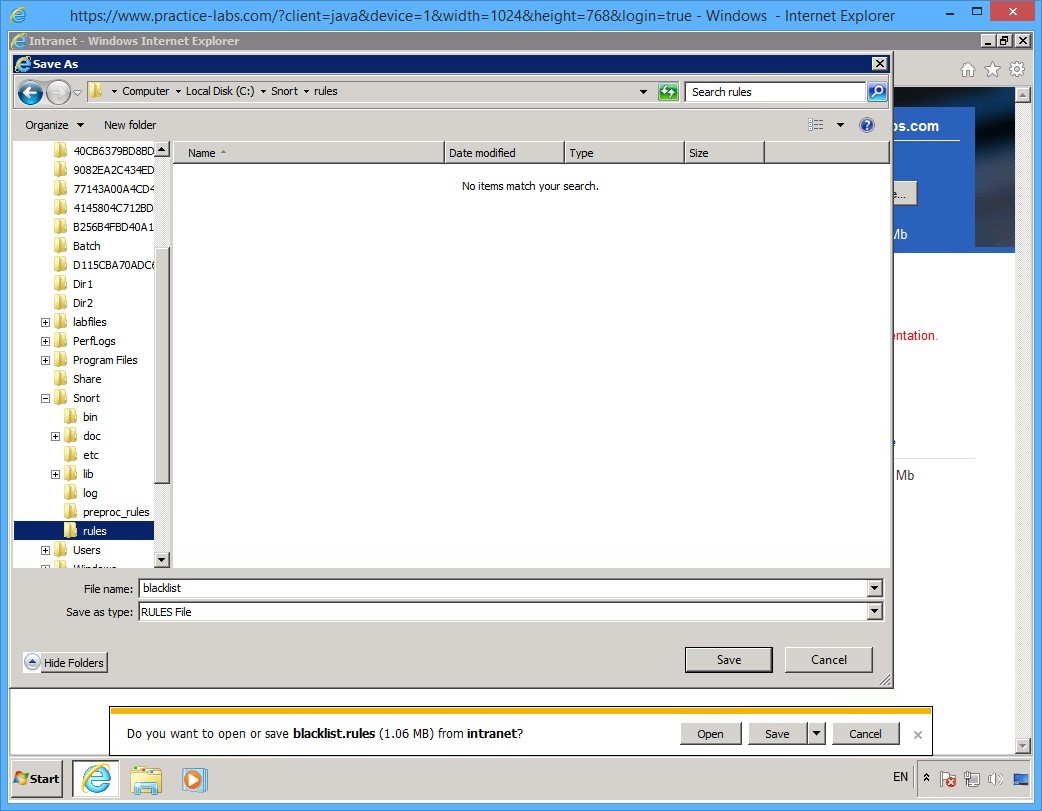Click the search magnifier icon
This screenshot has height=811, width=1042.
876,91
